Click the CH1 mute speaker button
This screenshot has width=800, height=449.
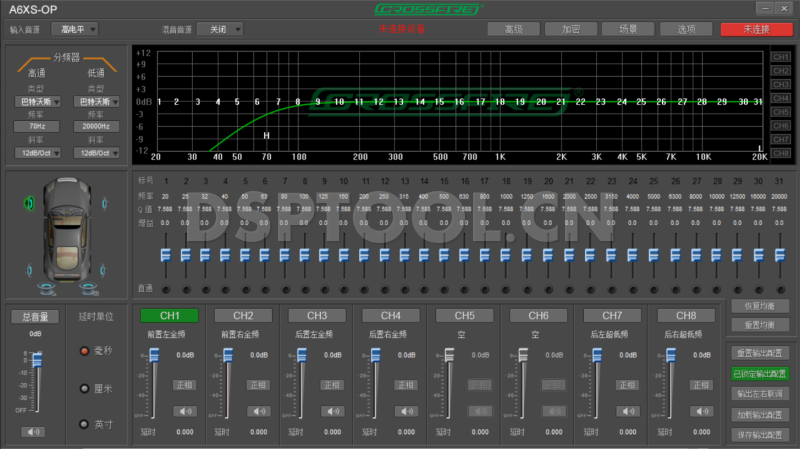pos(184,410)
